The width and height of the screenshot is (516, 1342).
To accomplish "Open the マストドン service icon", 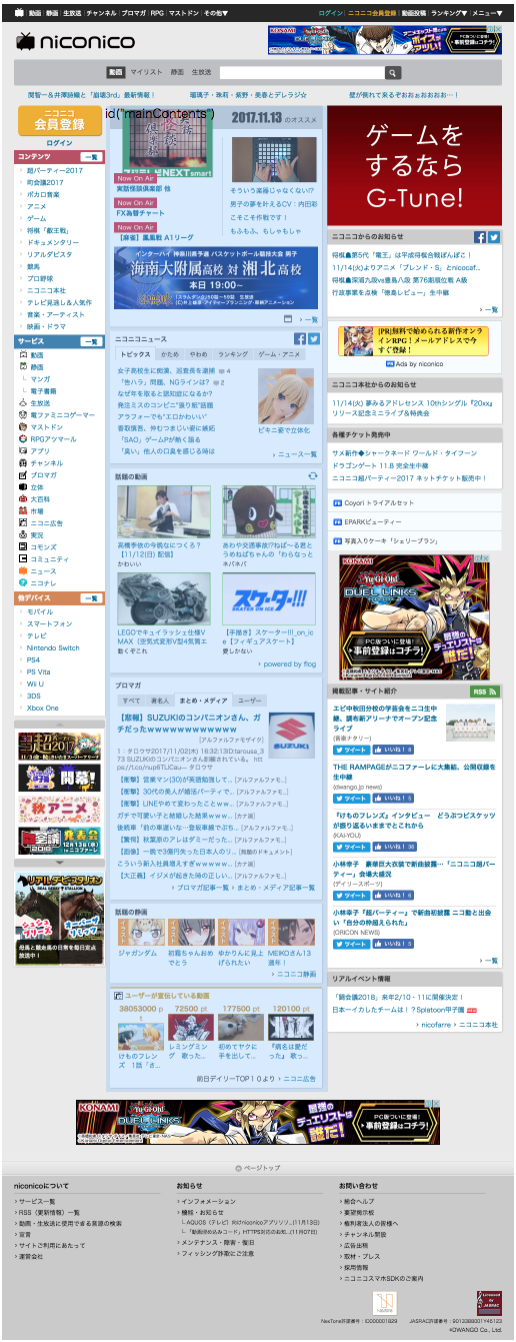I will [21, 427].
